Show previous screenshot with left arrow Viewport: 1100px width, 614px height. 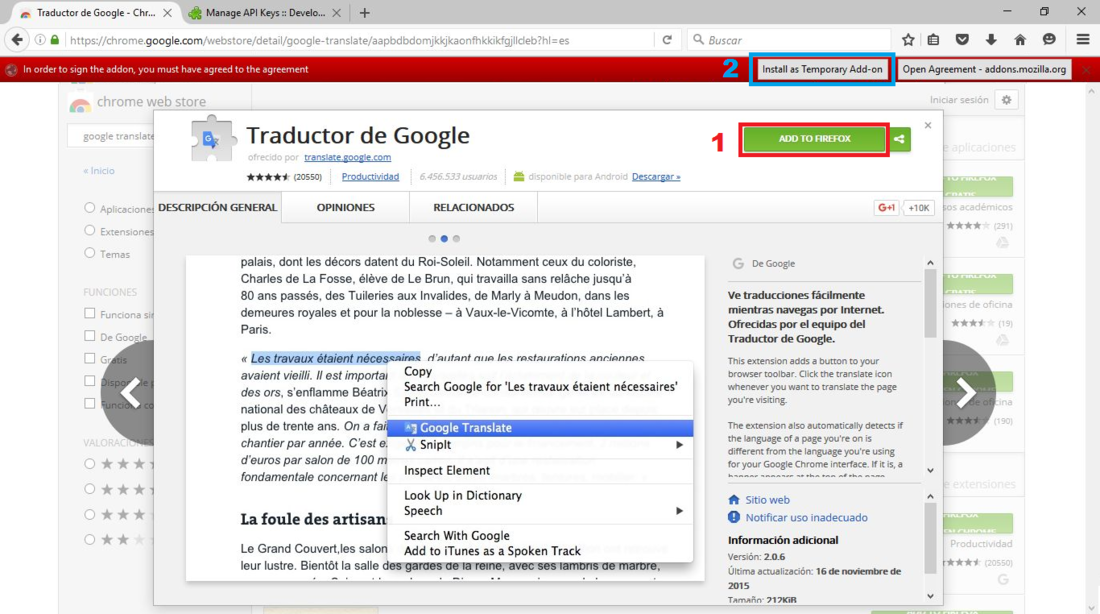[130, 392]
